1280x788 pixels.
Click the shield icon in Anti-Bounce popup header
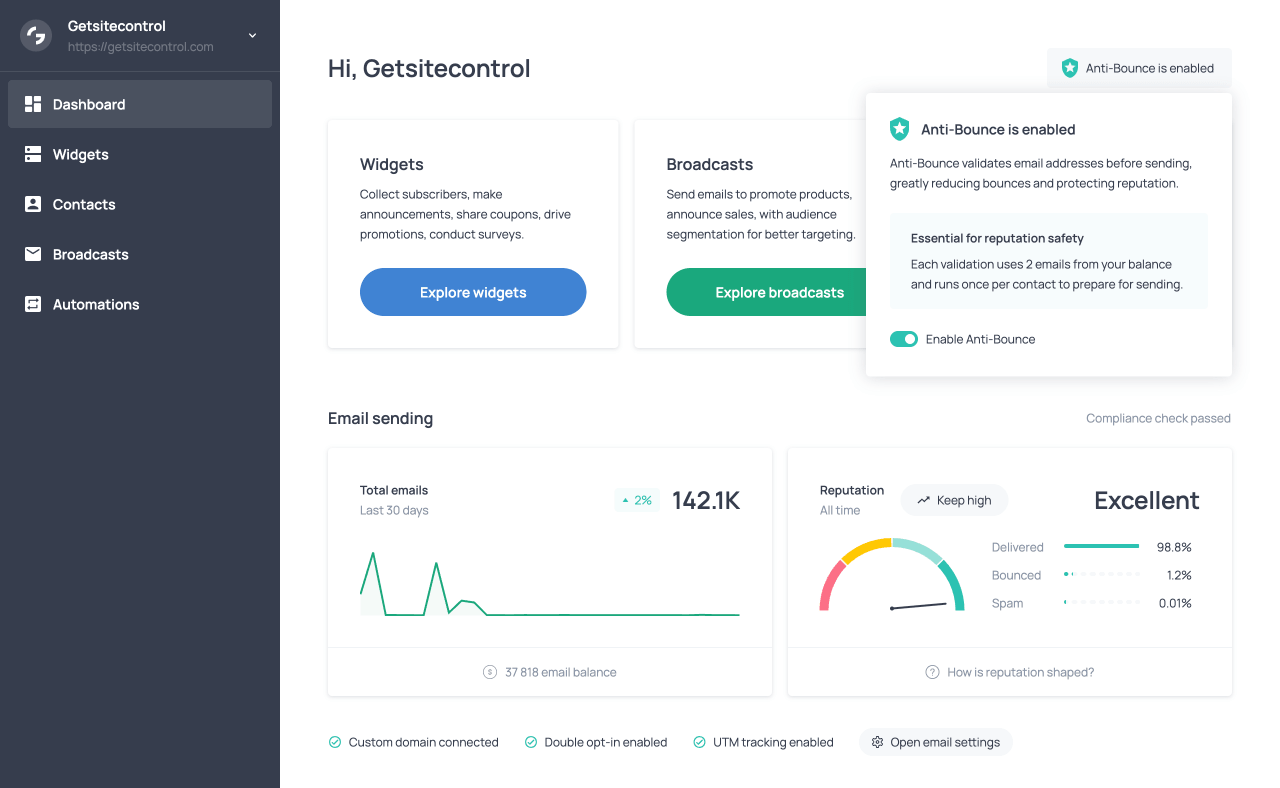[x=900, y=129]
